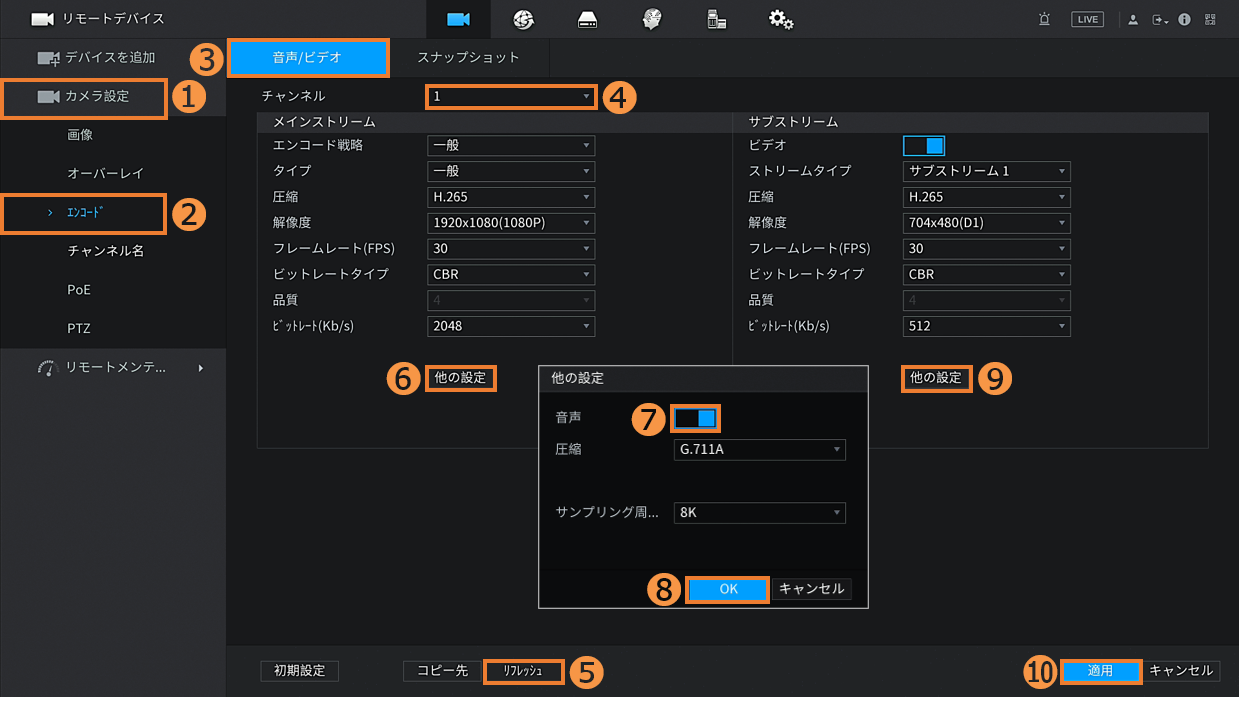This screenshot has width=1239, height=722.
Task: Click OK in the 他の設定 dialog
Action: click(x=728, y=589)
